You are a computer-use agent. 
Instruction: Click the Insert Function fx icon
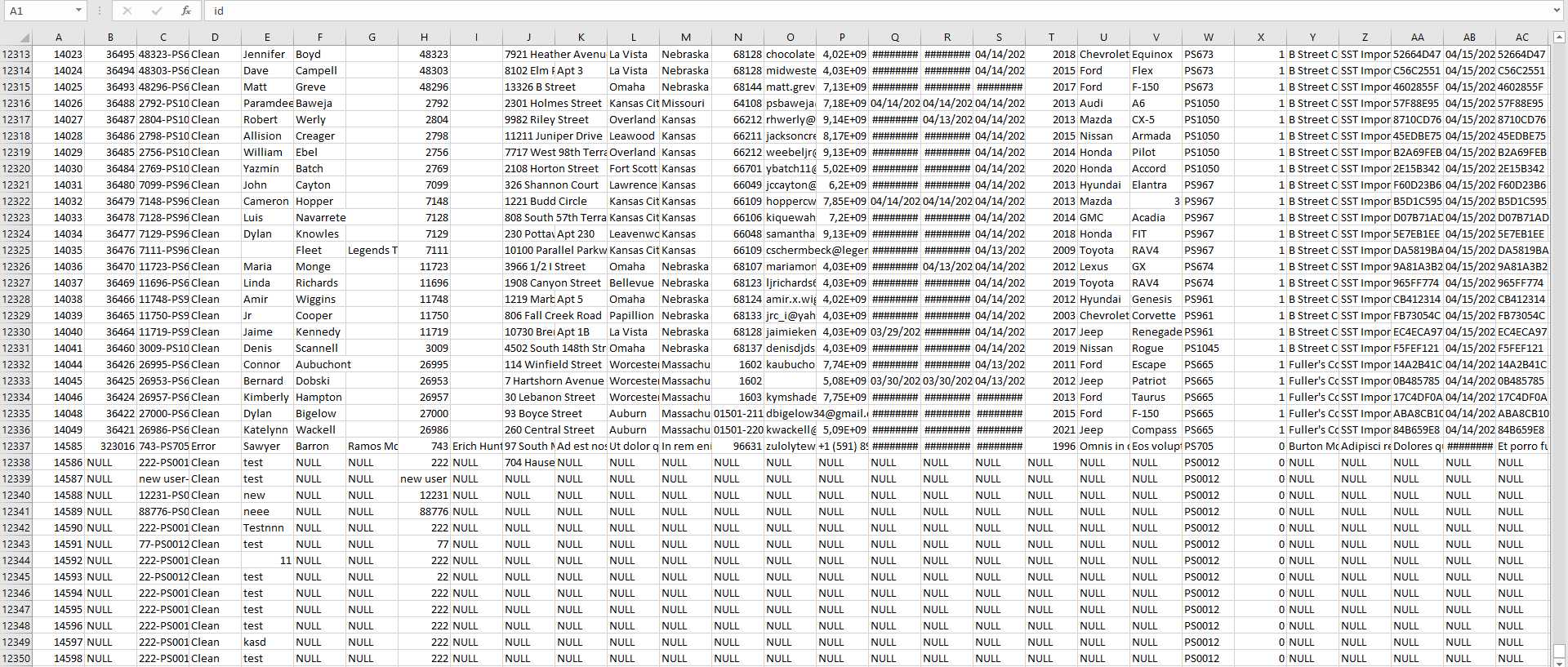[186, 11]
